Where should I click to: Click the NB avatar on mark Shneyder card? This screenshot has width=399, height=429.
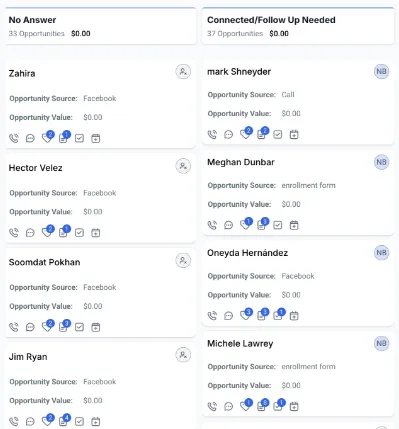pos(381,71)
